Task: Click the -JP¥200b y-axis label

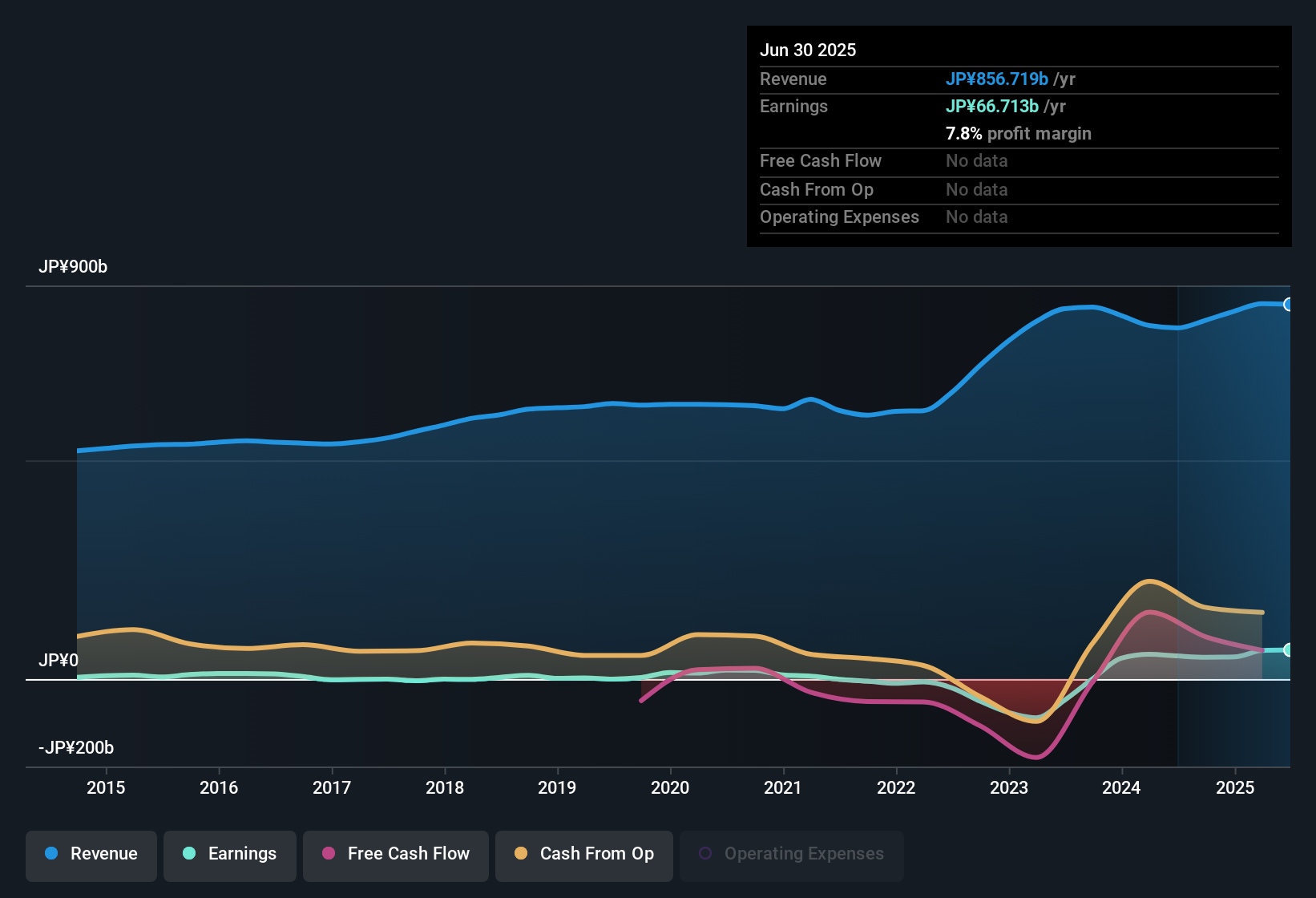Action: tap(76, 748)
